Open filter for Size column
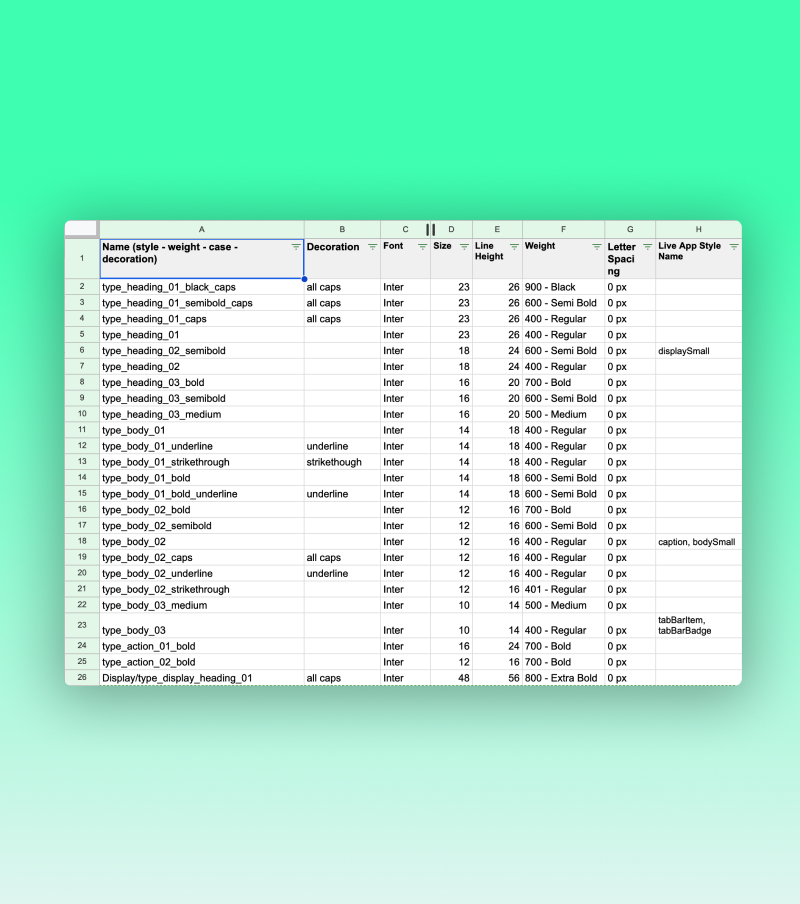The image size is (800, 904). pyautogui.click(x=464, y=247)
